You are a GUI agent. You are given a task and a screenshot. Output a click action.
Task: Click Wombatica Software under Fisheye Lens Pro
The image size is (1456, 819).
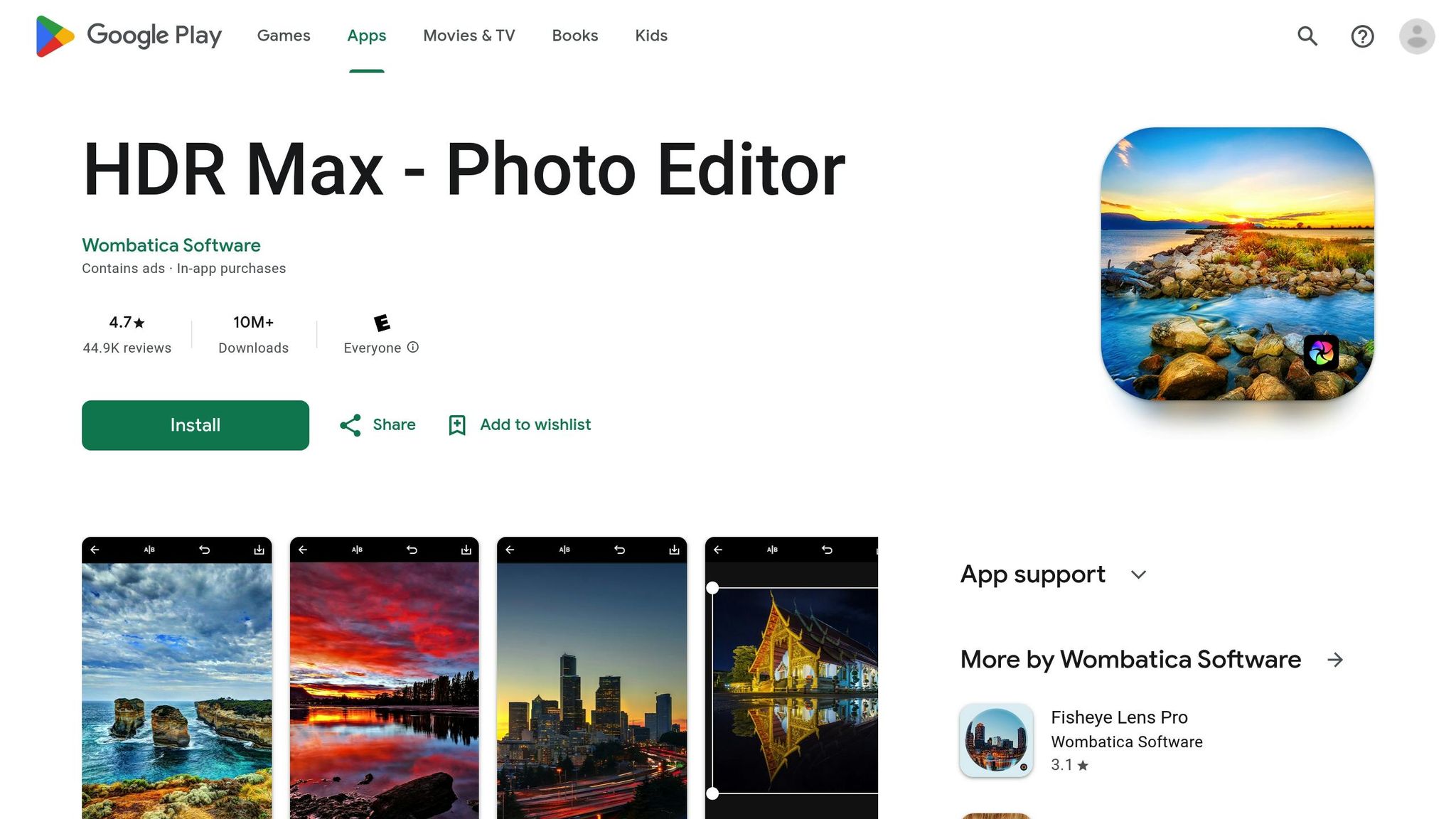1127,742
